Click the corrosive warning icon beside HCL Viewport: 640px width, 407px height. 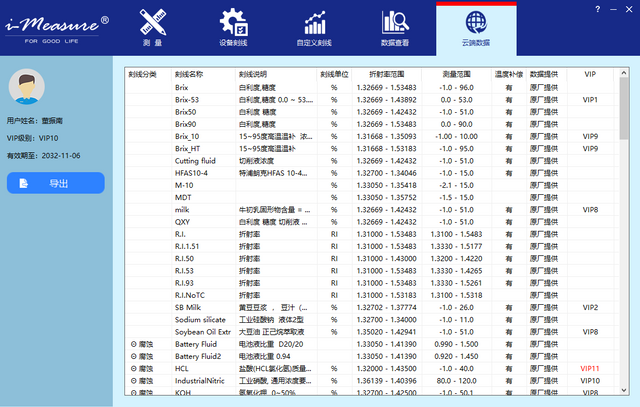pyautogui.click(x=134, y=369)
